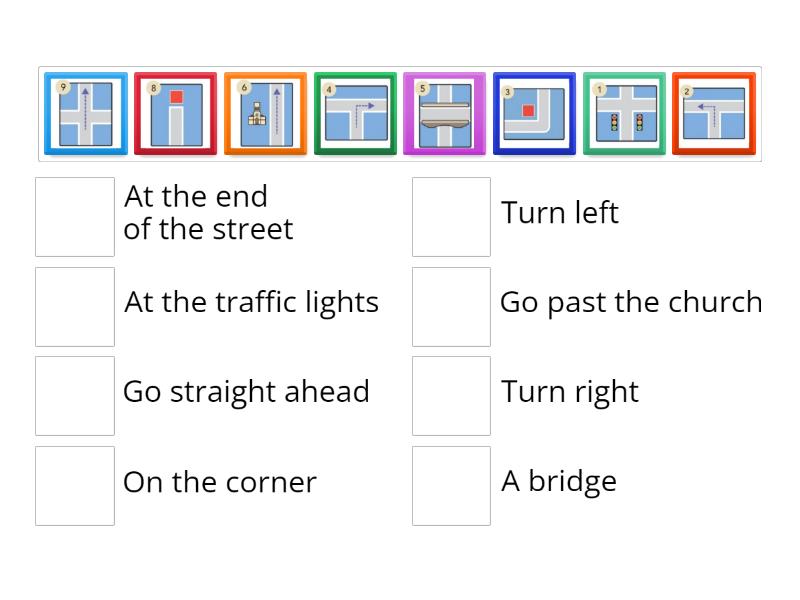This screenshot has height=600, width=800.
Task: Click the answer box beside Go past the church
Action: [x=451, y=306]
